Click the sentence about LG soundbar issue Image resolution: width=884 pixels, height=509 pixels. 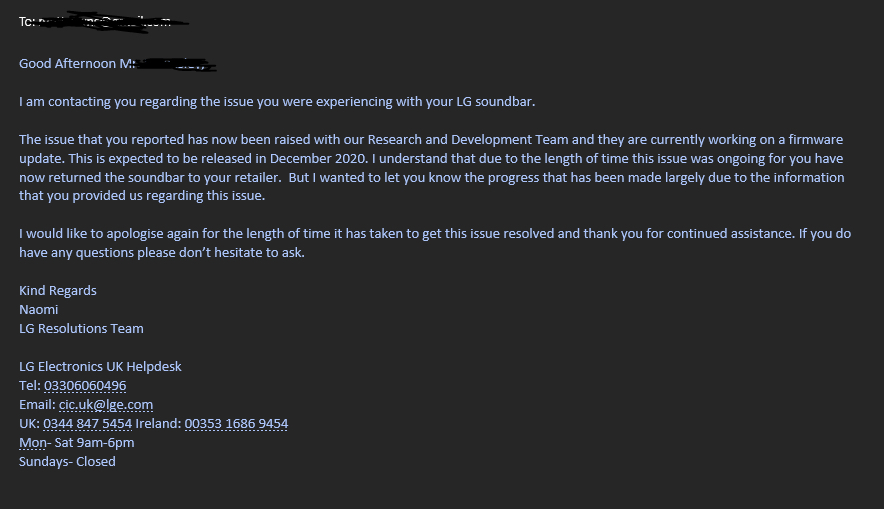[277, 101]
